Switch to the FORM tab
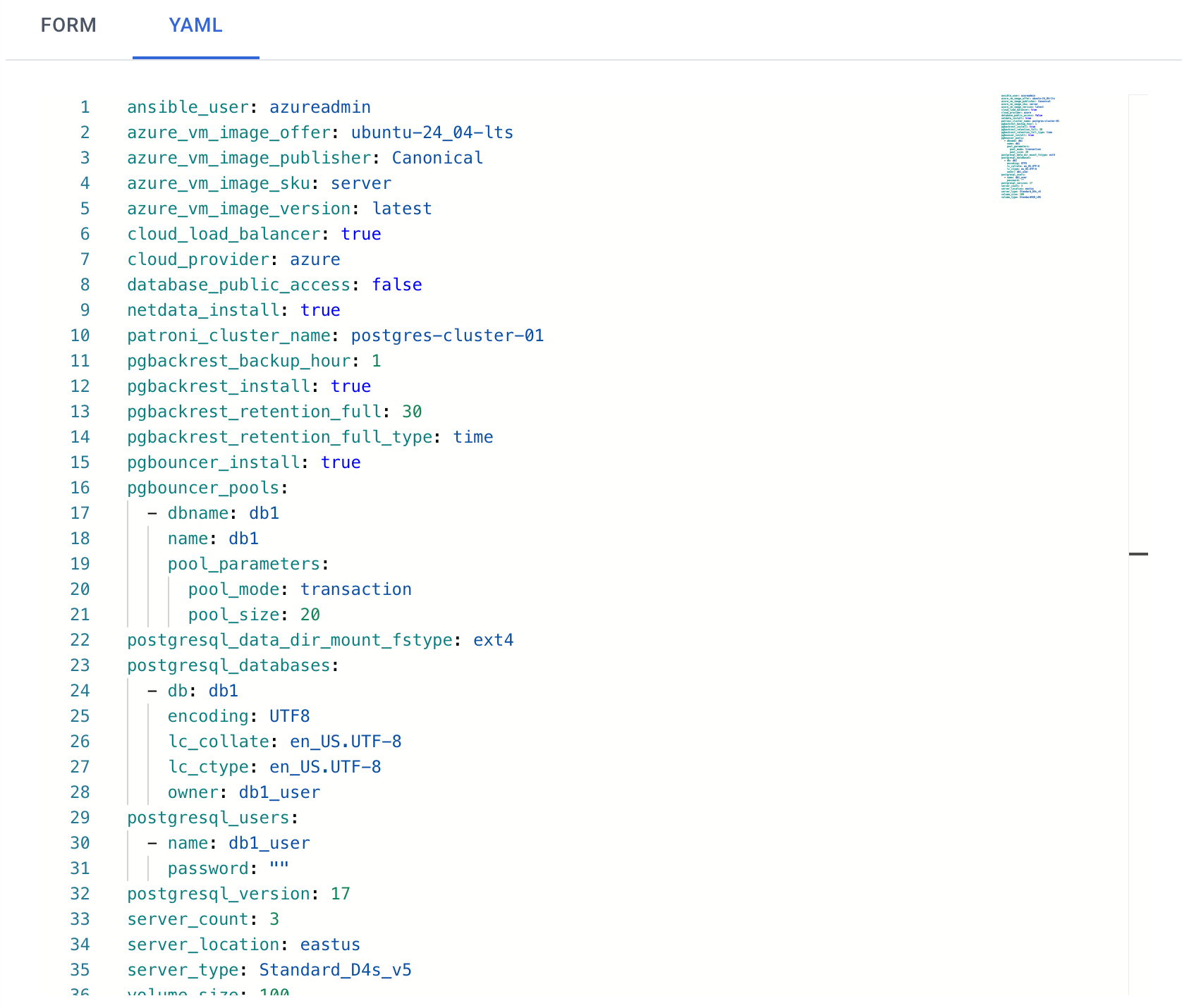The width and height of the screenshot is (1189, 1008). [x=68, y=25]
